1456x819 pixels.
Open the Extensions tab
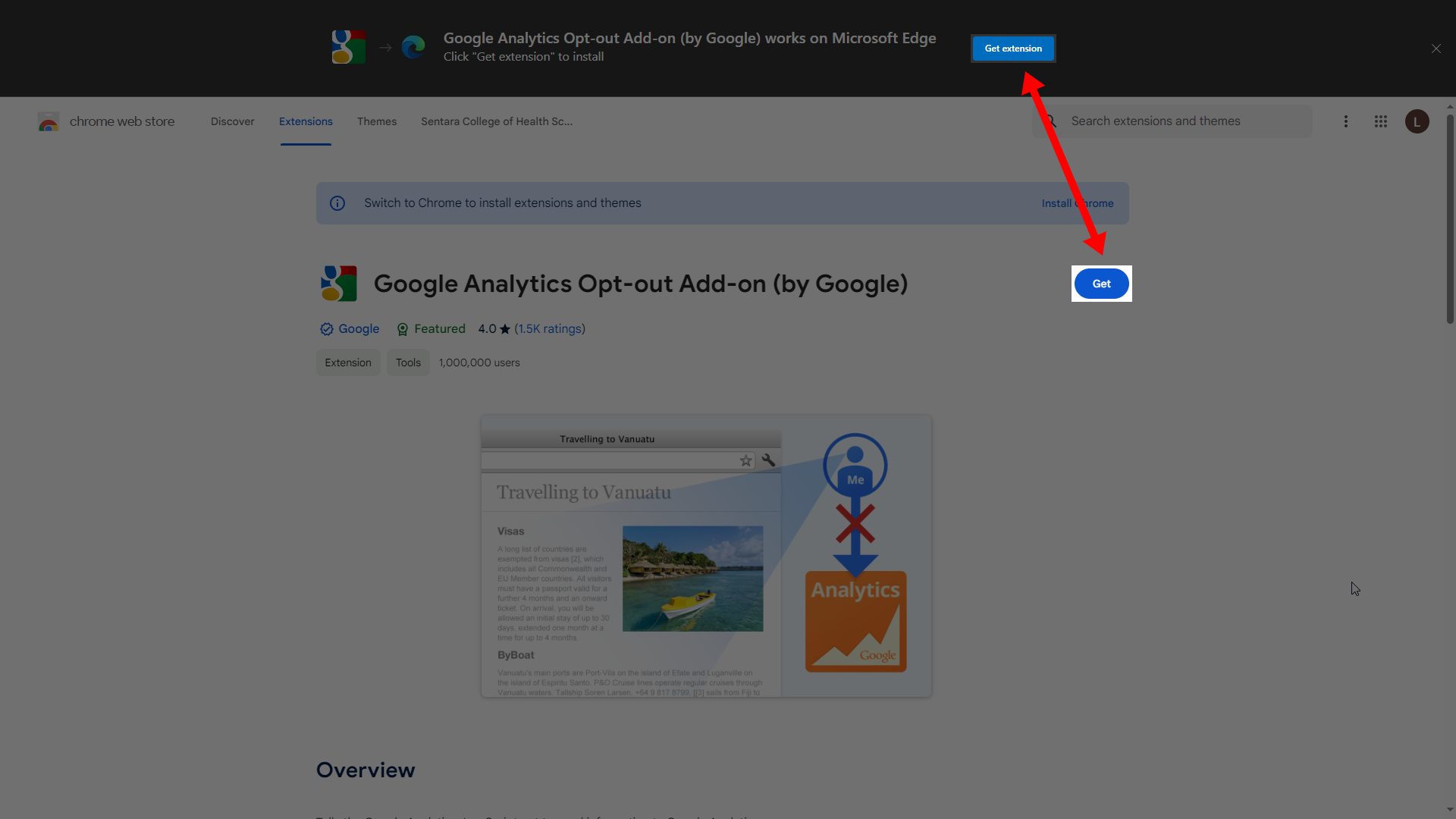[x=306, y=121]
